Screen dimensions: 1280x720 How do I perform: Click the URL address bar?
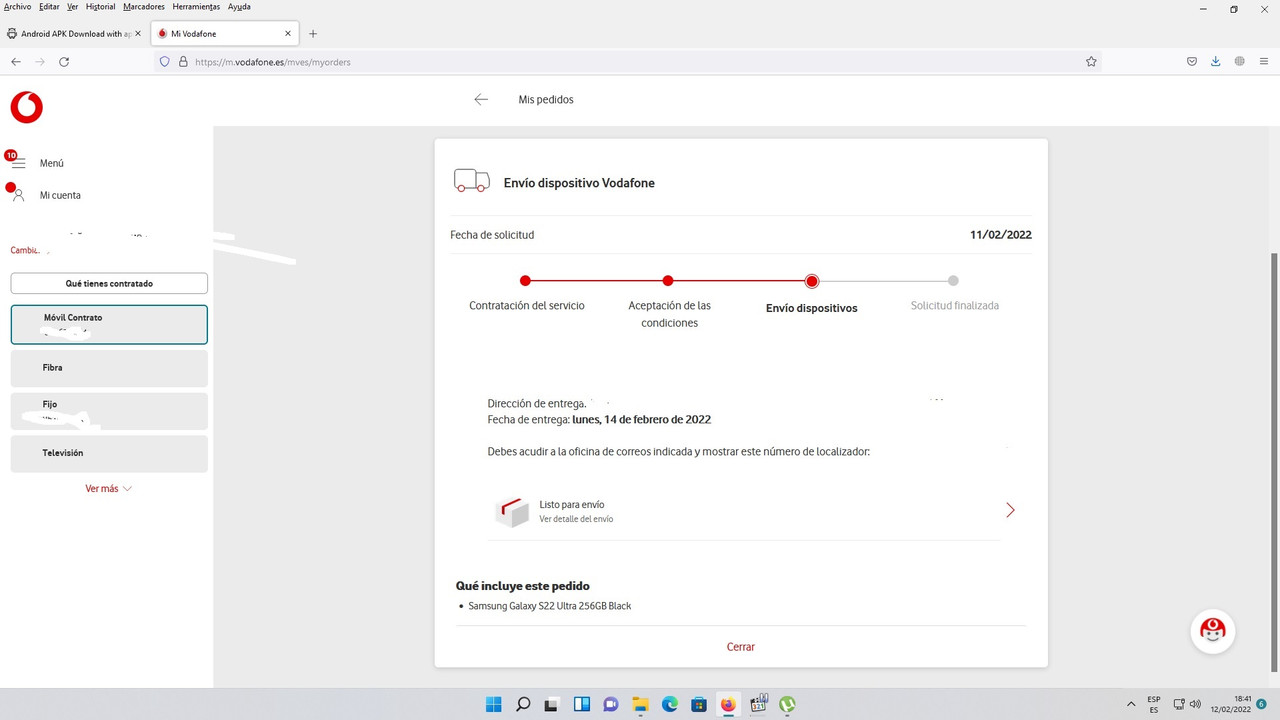click(x=630, y=61)
